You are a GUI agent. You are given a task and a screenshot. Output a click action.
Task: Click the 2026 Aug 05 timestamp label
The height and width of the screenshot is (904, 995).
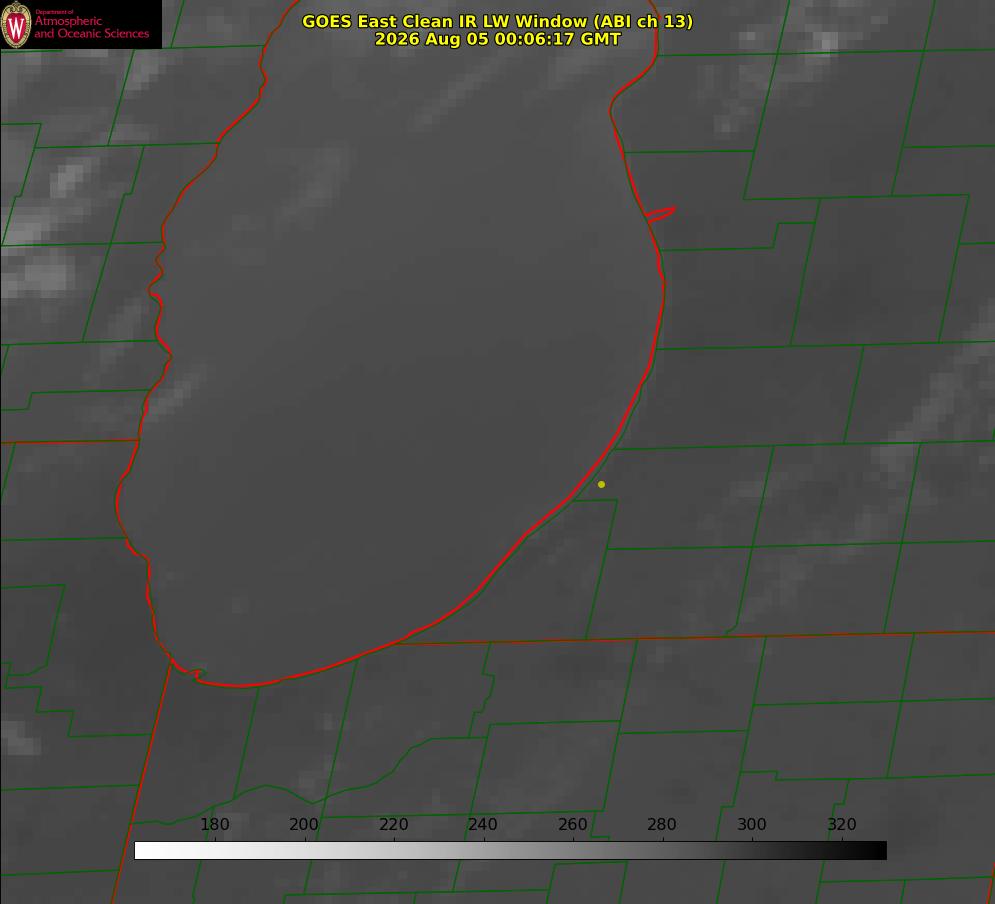coord(498,39)
